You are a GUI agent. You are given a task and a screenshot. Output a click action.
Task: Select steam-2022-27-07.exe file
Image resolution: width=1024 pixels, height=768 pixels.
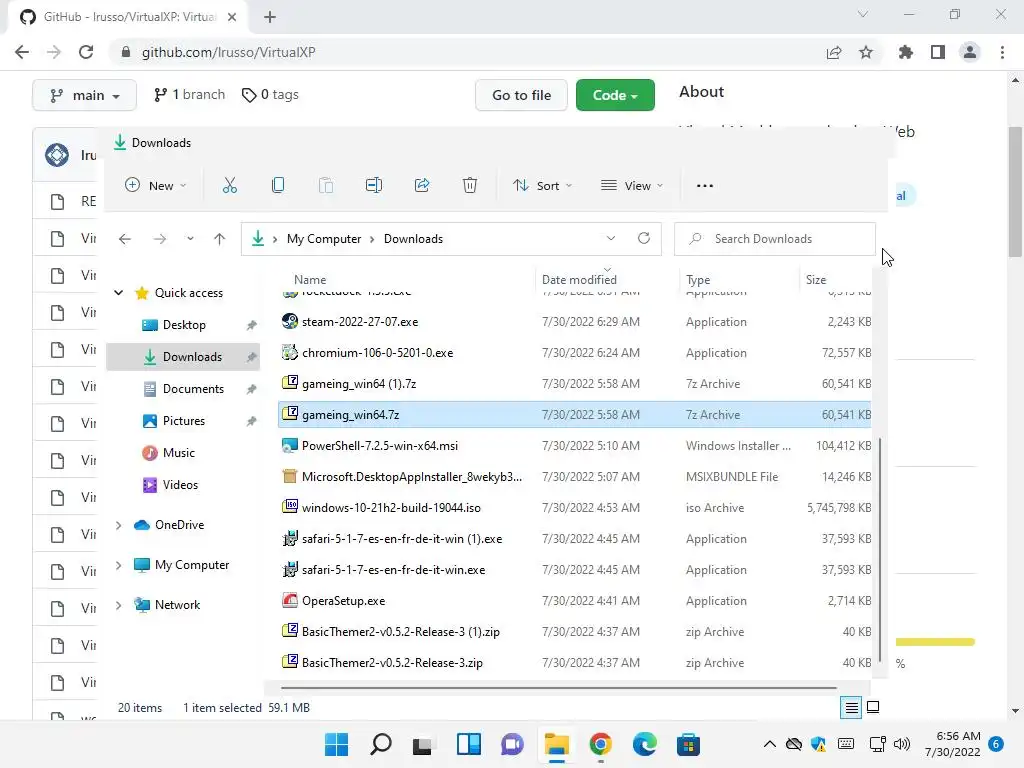point(575,322)
